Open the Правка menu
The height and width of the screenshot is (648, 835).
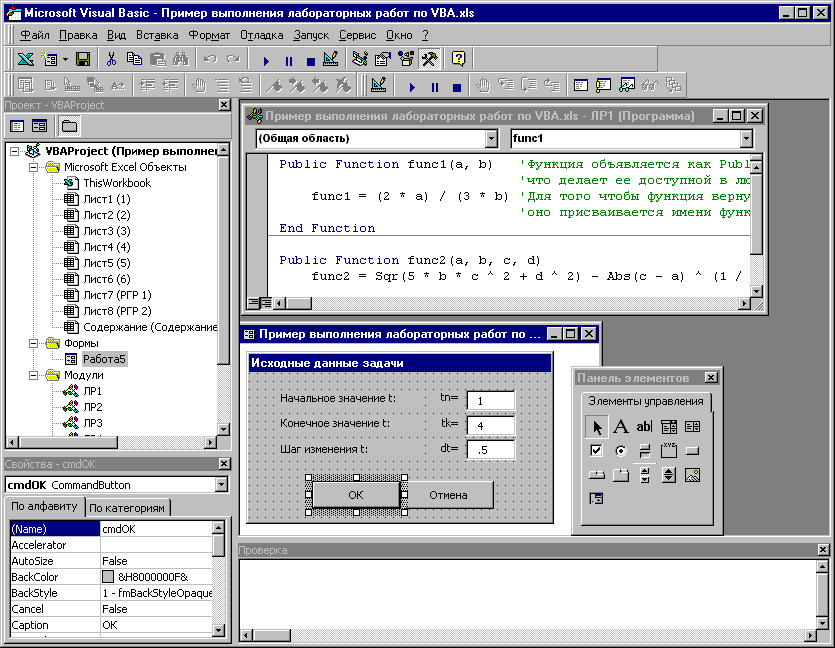coord(78,35)
